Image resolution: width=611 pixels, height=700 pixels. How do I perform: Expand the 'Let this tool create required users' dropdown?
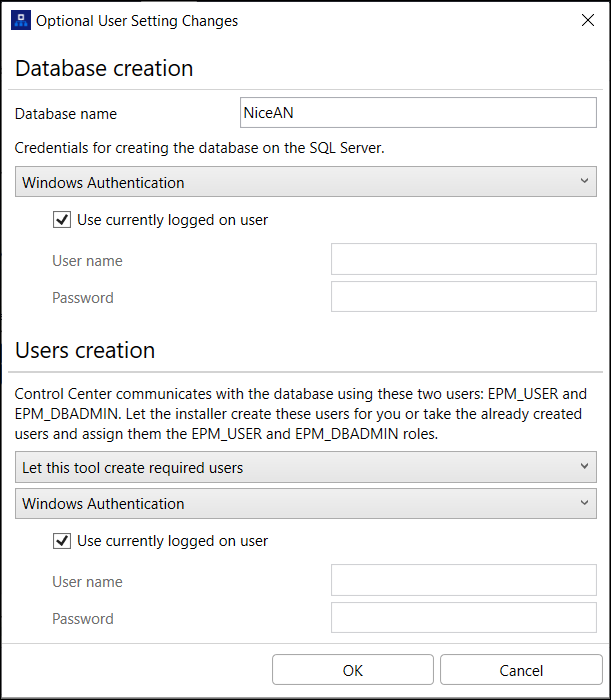[306, 467]
